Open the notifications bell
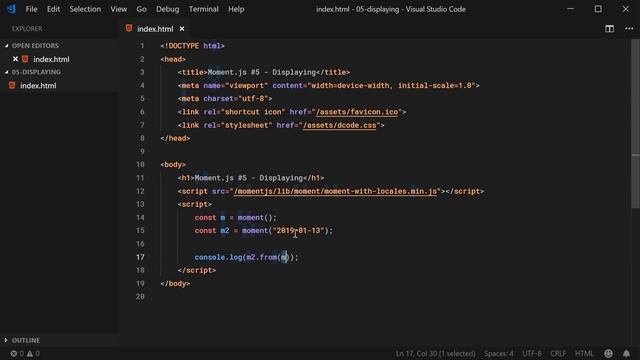Screen dimensions: 640x360 tap(626, 353)
